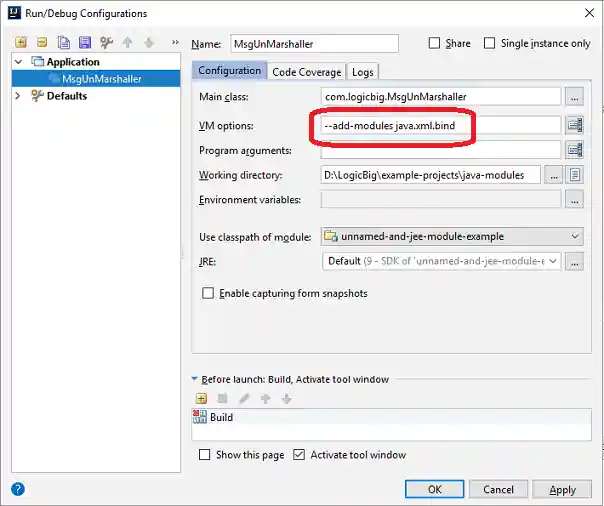The image size is (604, 506).
Task: Switch to the Code Coverage tab
Action: coord(307,72)
